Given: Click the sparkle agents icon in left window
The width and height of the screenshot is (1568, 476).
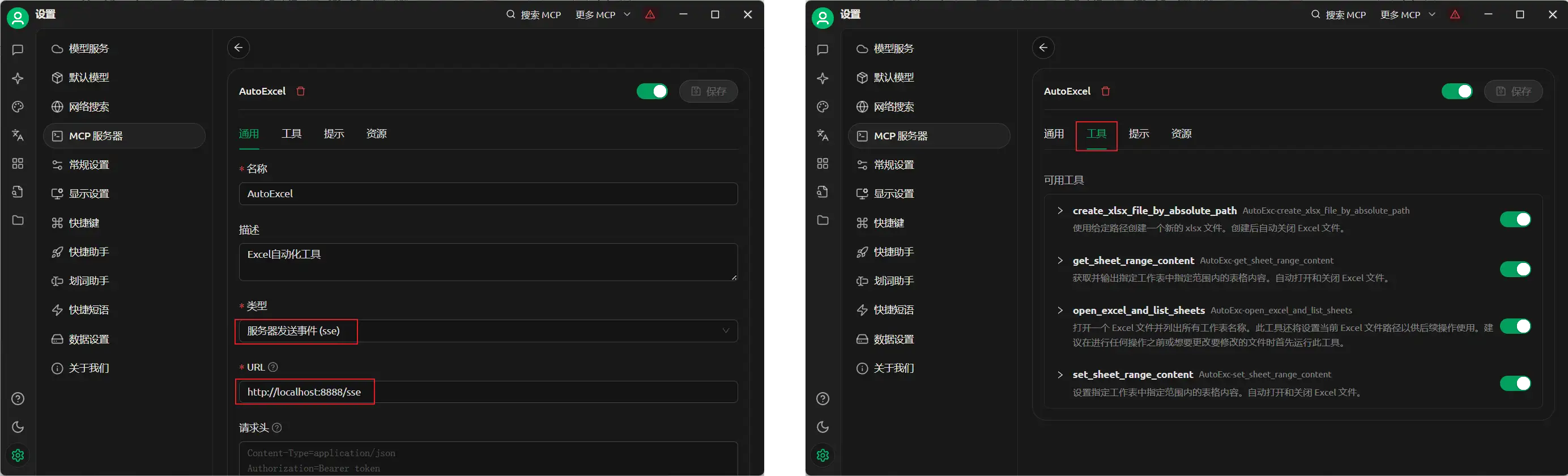Looking at the screenshot, I should point(18,79).
